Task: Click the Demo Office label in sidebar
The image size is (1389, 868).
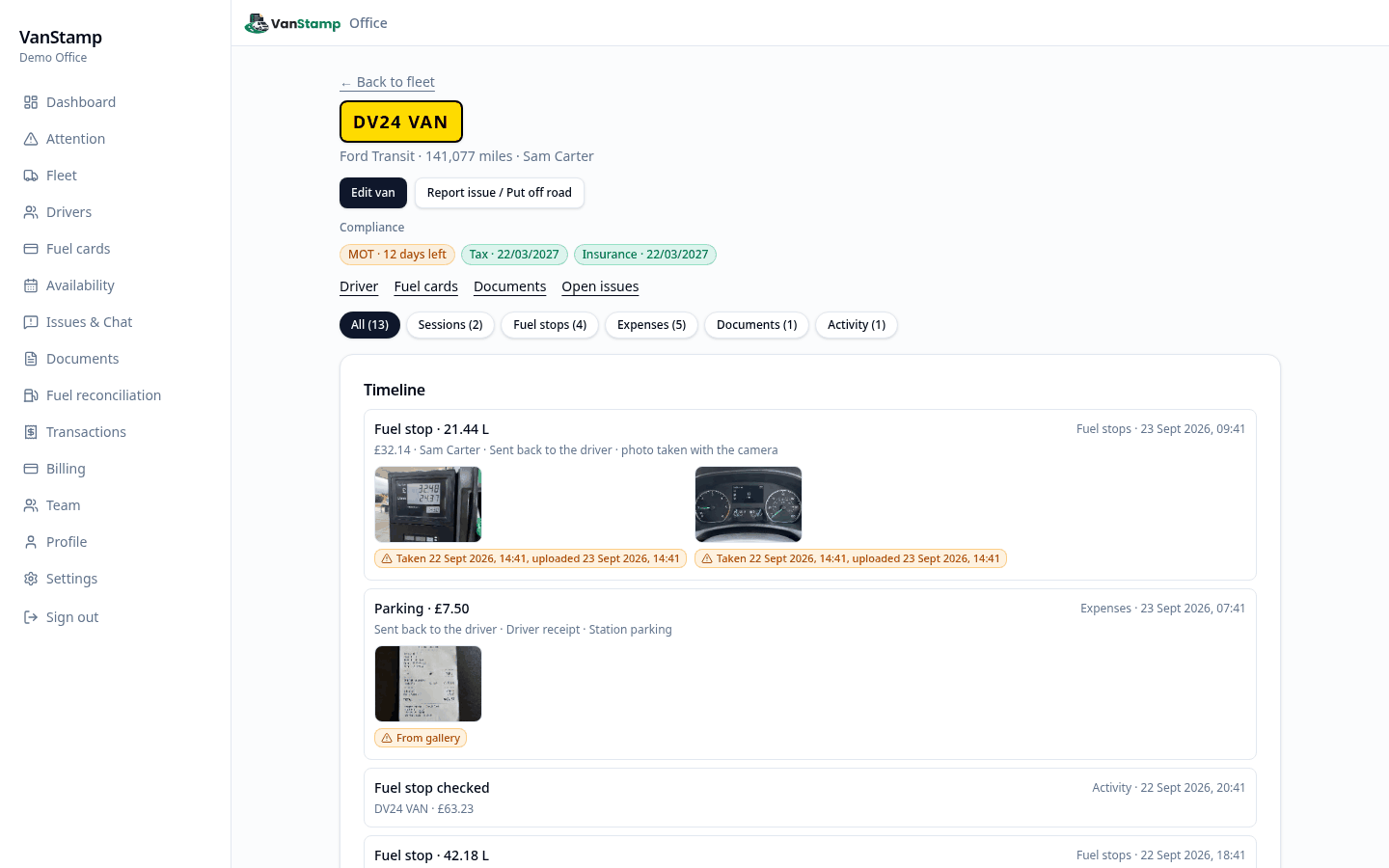Action: (x=53, y=58)
